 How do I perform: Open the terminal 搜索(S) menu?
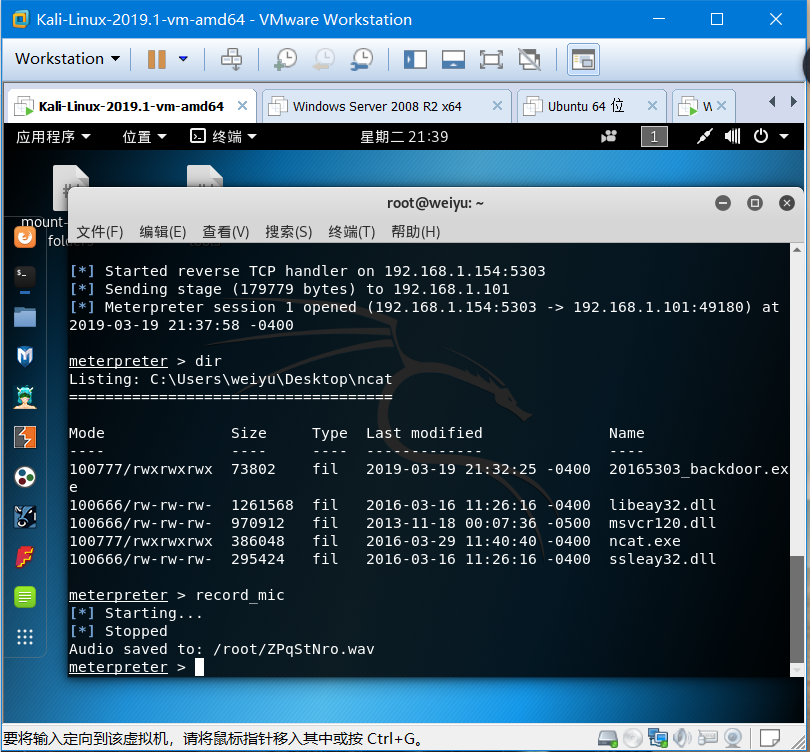click(289, 232)
